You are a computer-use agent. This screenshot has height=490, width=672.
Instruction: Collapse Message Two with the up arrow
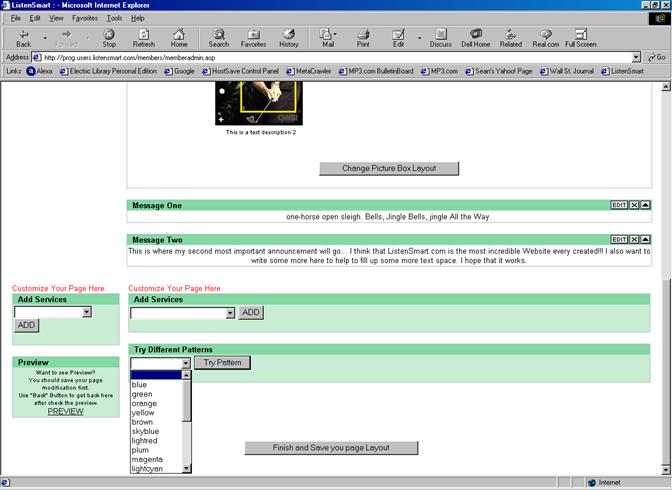pos(645,240)
